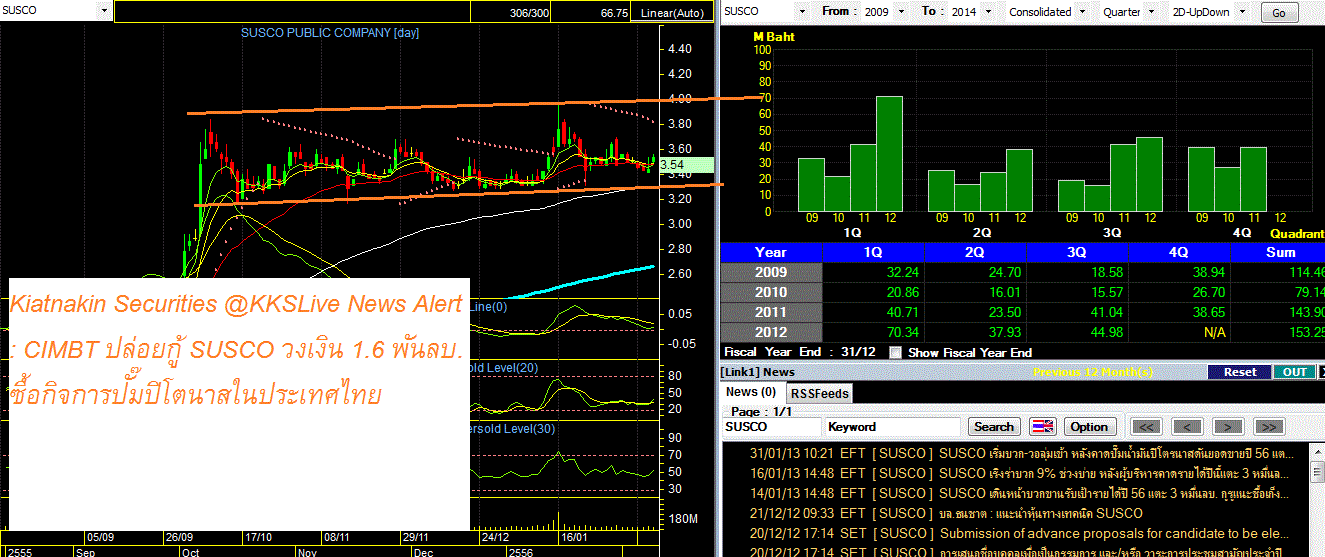Click the Sum column header in table
The width and height of the screenshot is (1325, 557).
tap(1278, 252)
